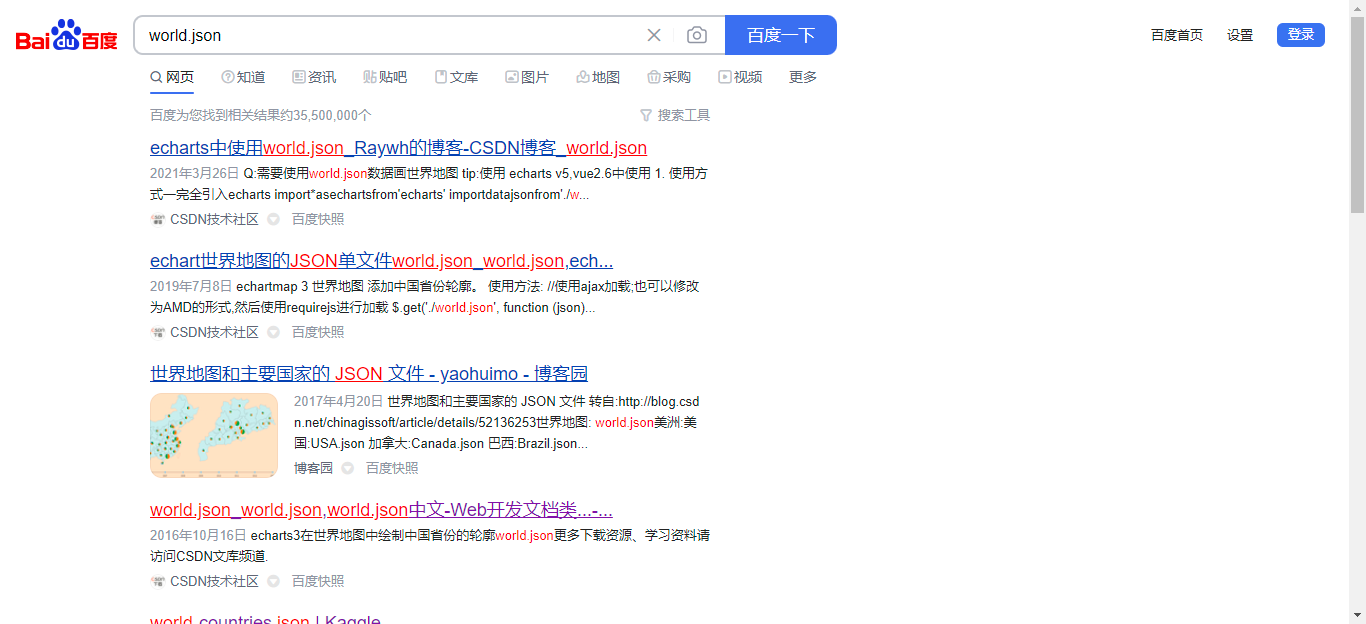This screenshot has width=1366, height=624.
Task: Open 百度快照 for echart世界地图 result
Action: click(x=318, y=332)
